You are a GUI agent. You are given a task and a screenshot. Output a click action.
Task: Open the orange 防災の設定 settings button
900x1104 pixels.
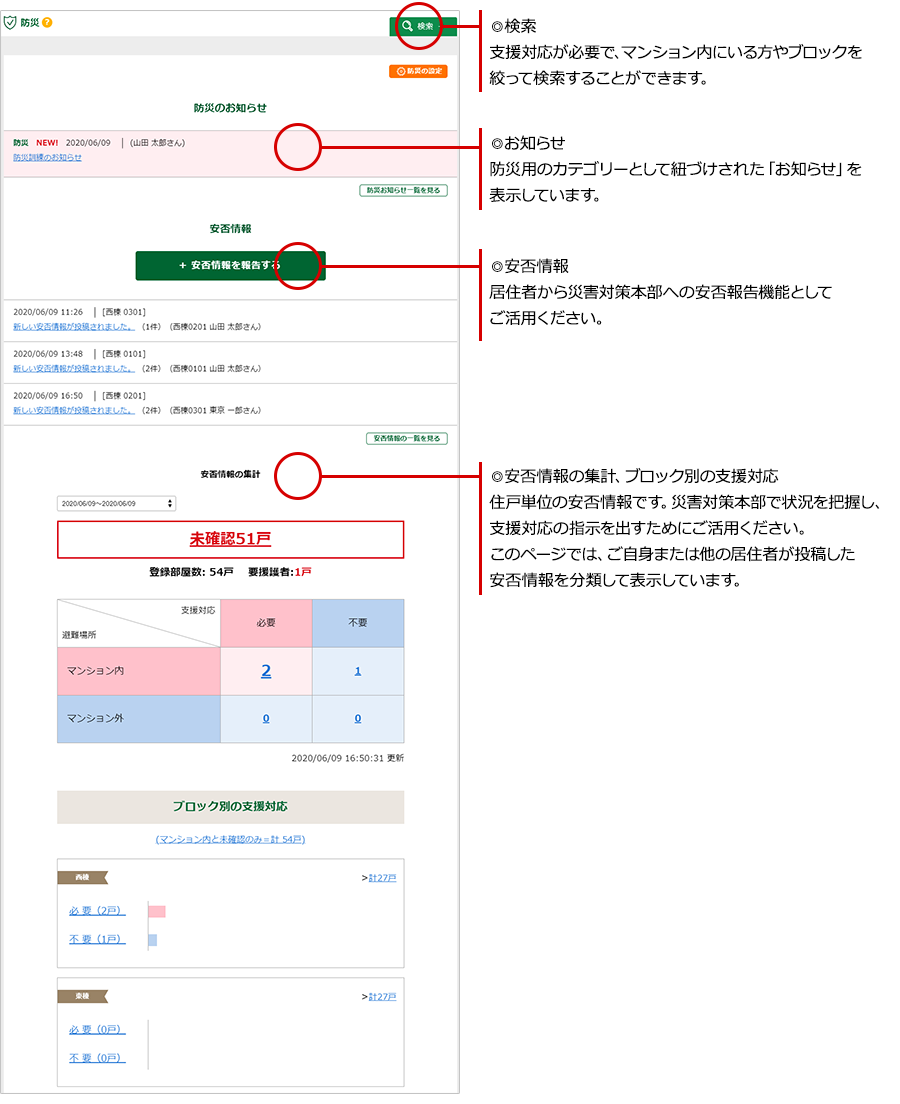(419, 72)
